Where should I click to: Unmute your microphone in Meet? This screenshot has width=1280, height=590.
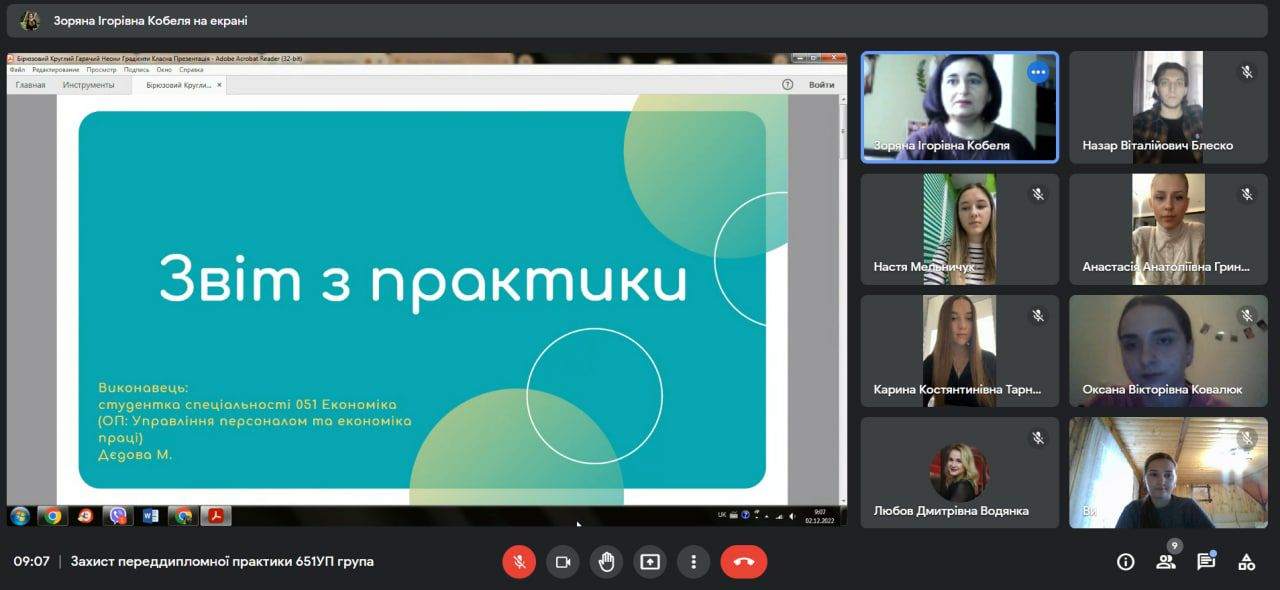pyautogui.click(x=519, y=562)
